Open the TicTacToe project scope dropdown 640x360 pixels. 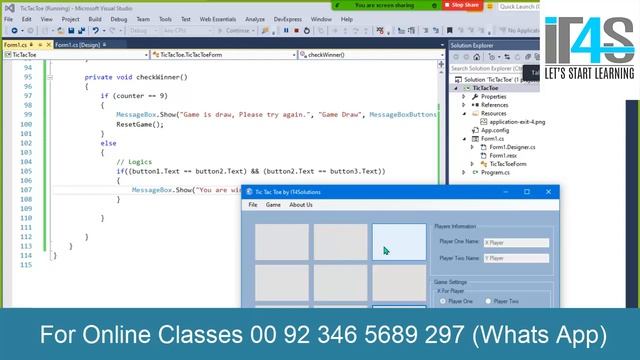click(x=146, y=55)
